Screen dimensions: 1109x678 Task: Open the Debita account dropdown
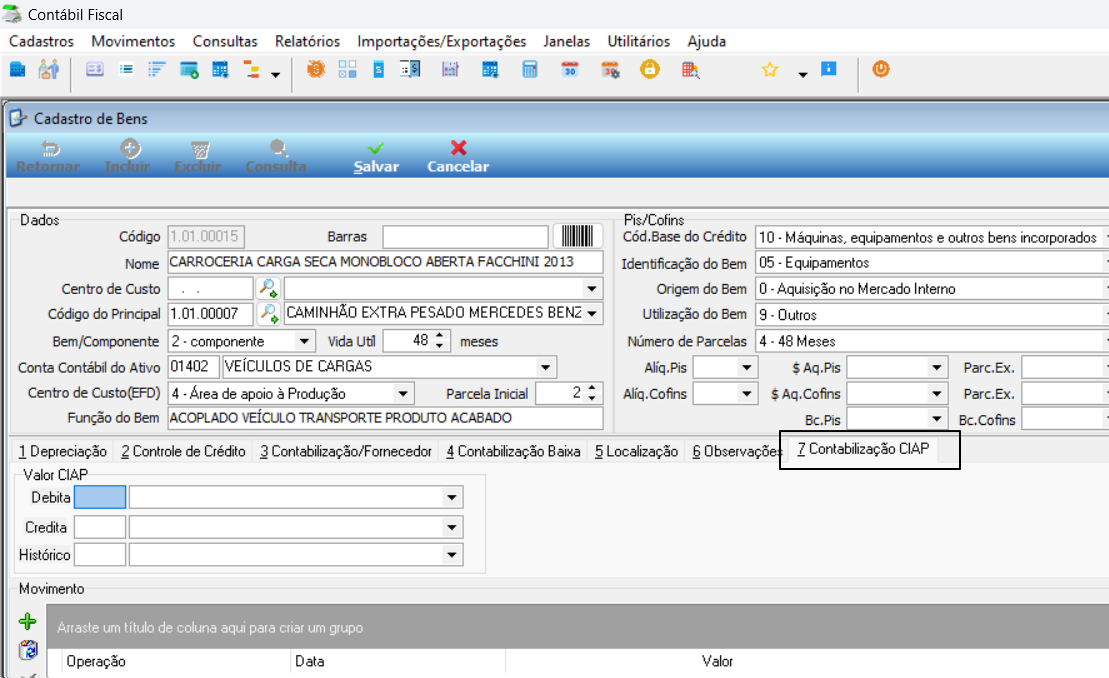coord(451,498)
